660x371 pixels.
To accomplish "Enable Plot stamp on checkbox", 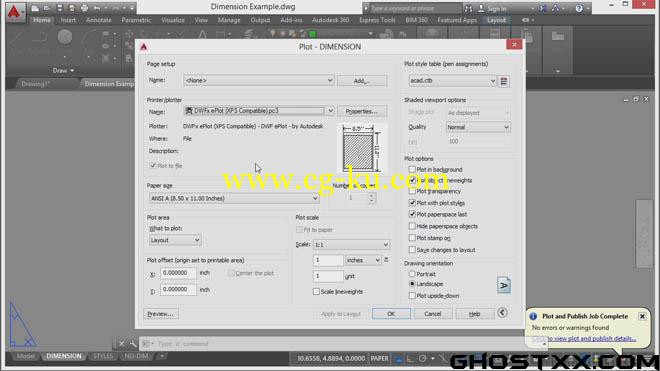I will 412,238.
